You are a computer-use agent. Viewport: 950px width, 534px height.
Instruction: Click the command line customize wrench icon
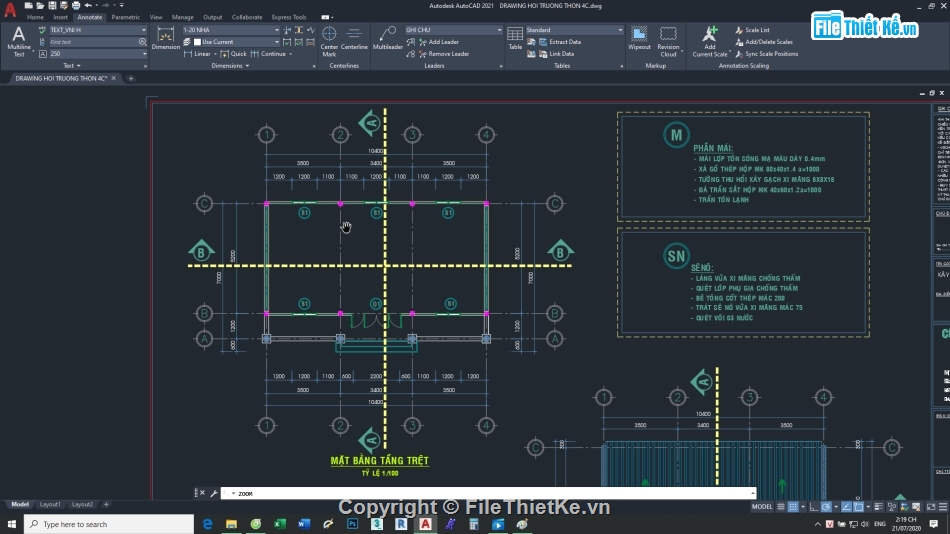tap(214, 493)
